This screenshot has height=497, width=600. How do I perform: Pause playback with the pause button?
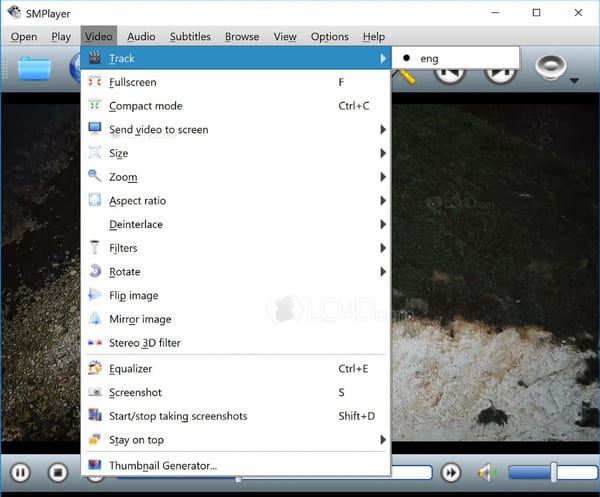pos(20,473)
